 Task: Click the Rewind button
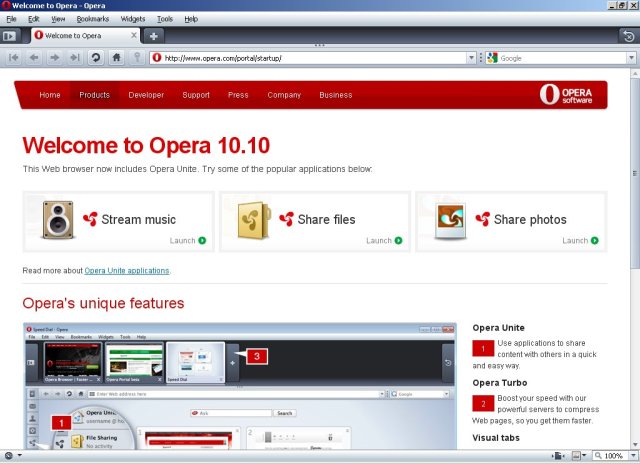coord(14,58)
